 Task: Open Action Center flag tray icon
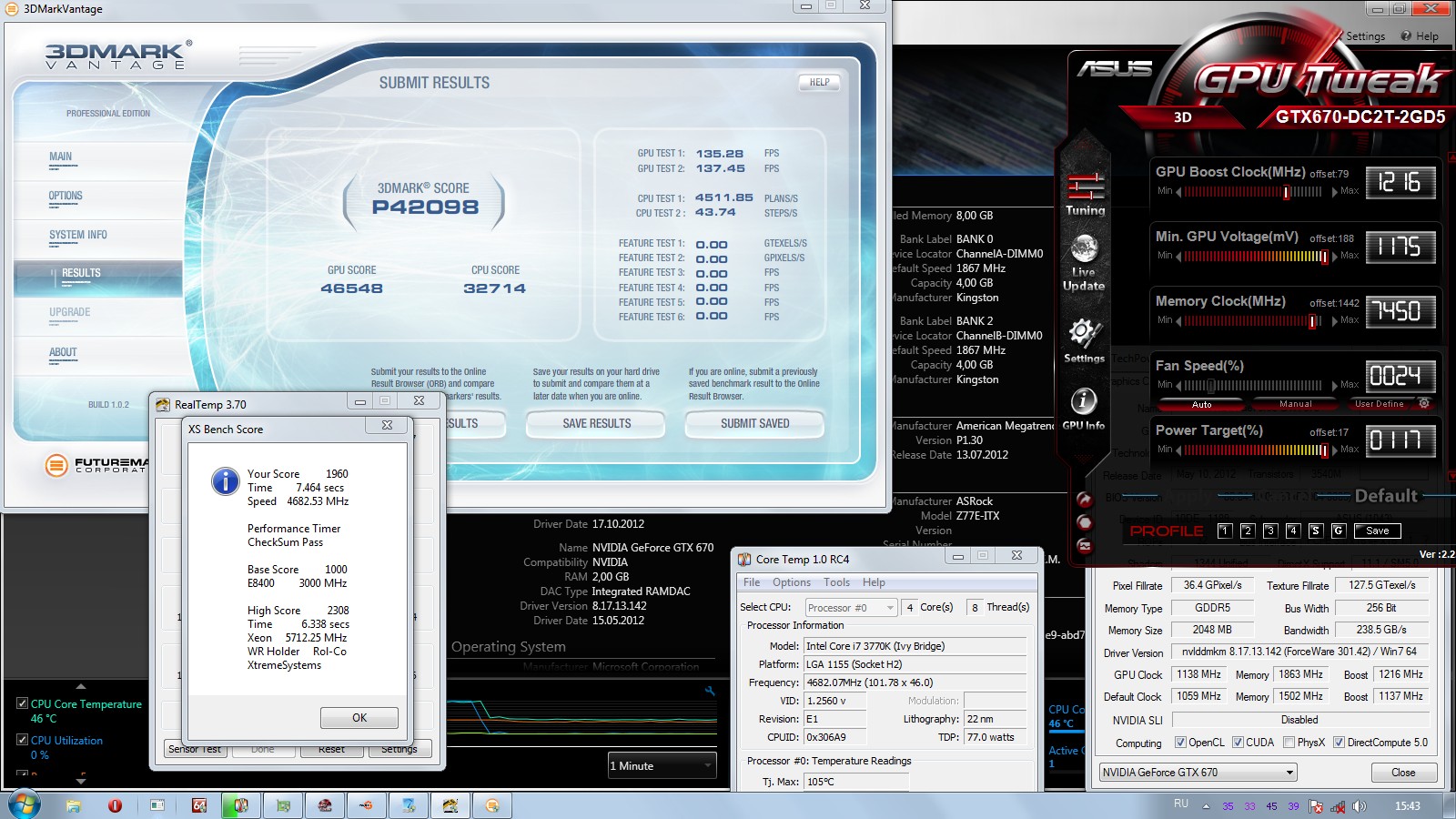pos(1316,806)
